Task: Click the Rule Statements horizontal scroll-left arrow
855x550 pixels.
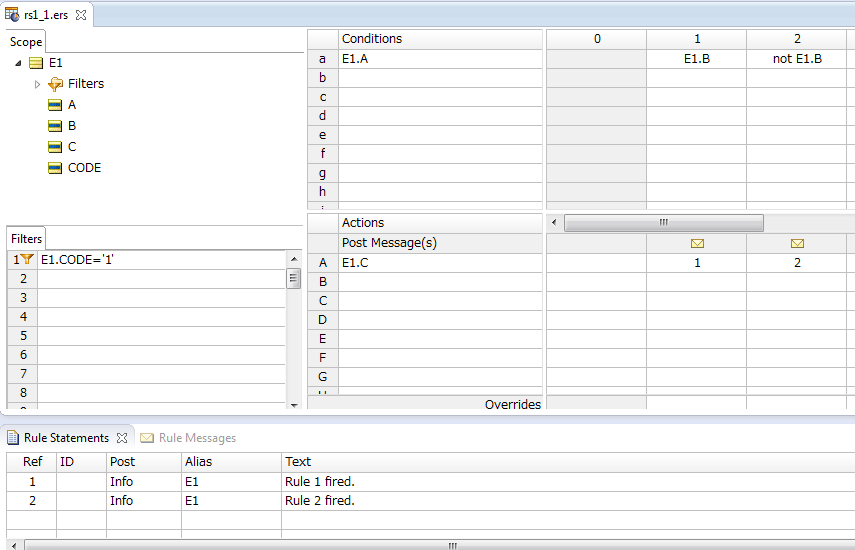Action: click(x=14, y=545)
